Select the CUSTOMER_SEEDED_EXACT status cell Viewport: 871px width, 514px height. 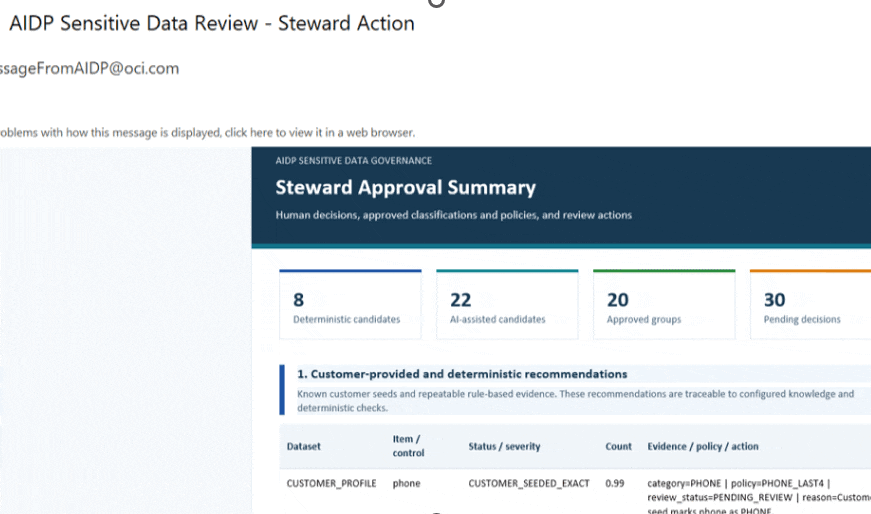[529, 483]
